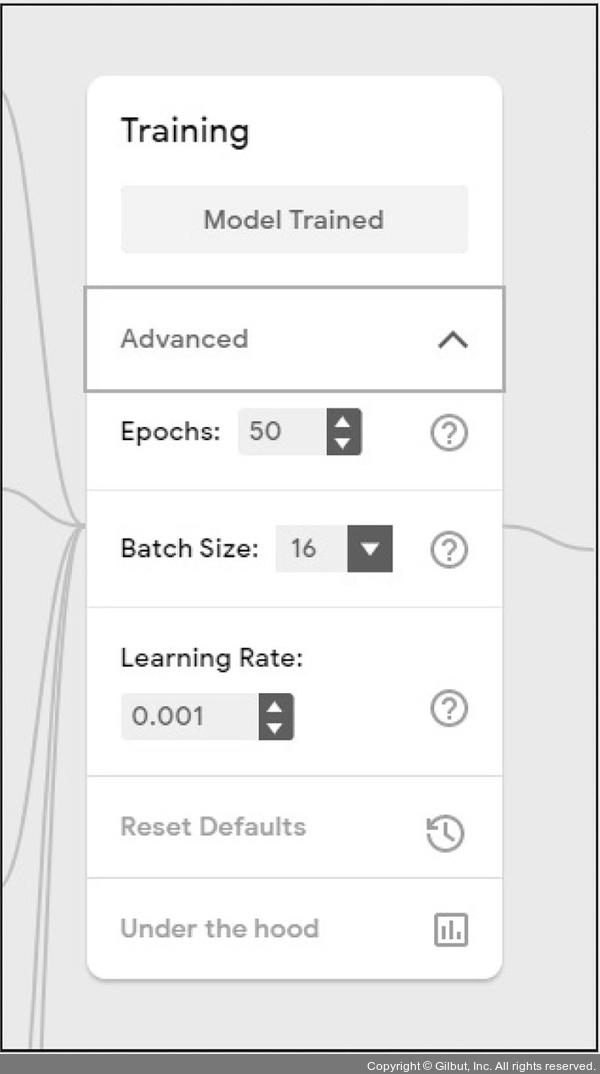The width and height of the screenshot is (600, 1074).
Task: Collapse the Advanced section label
Action: tap(184, 339)
